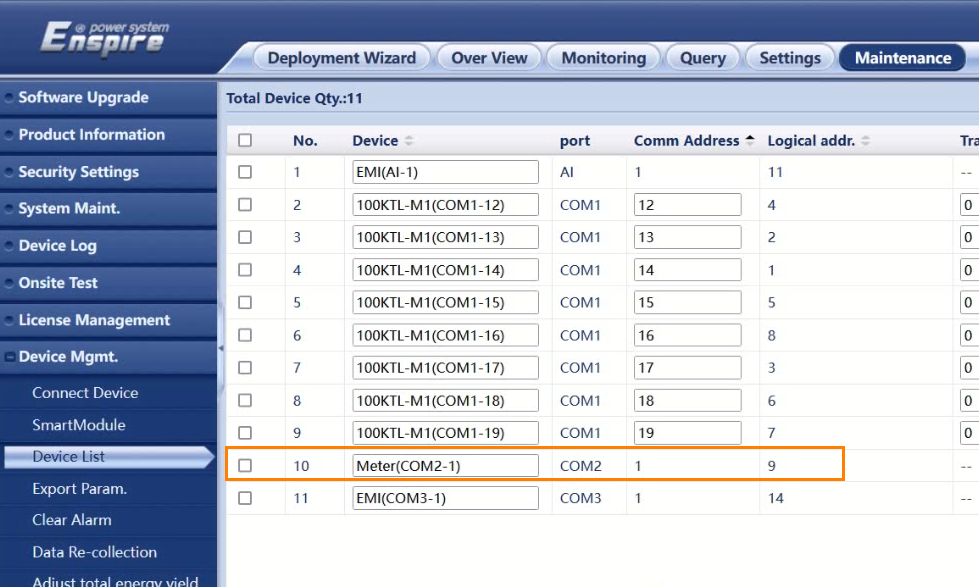Check the select-all checkbox in the header
979x587 pixels.
(x=244, y=140)
